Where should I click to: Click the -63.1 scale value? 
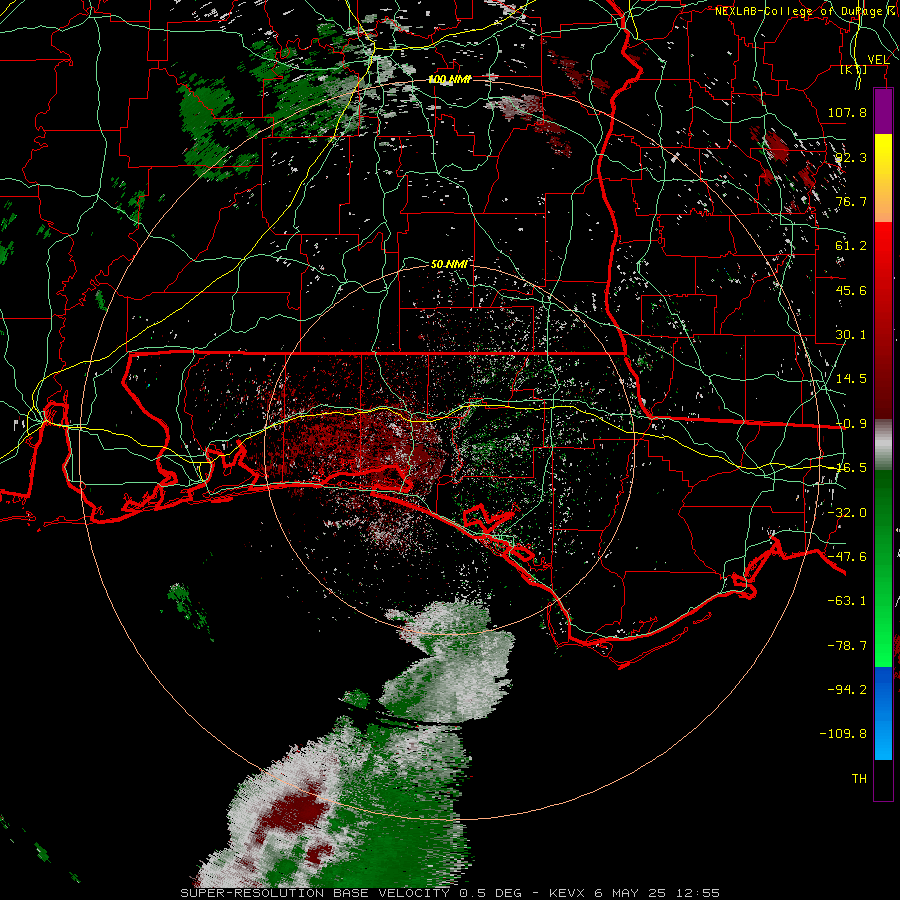click(x=847, y=601)
